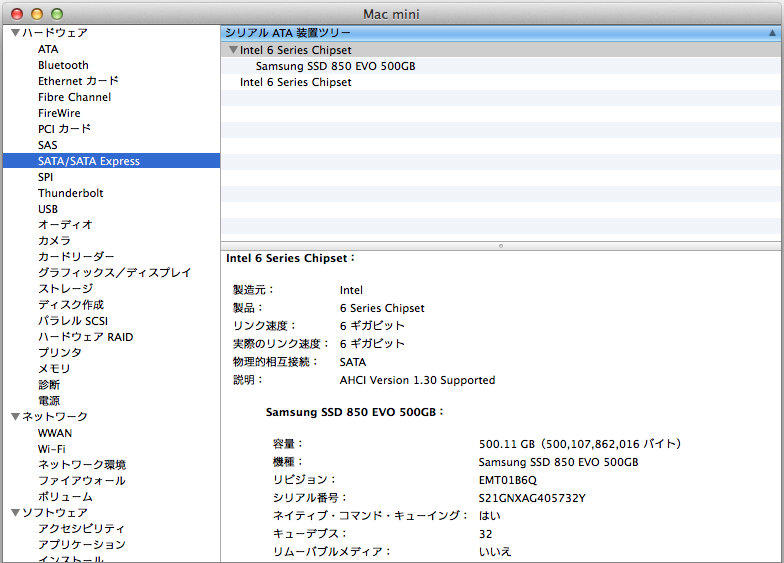Toggle sort arrow in シリアル ATA 装置ツリー header
The width and height of the screenshot is (784, 563).
point(772,33)
